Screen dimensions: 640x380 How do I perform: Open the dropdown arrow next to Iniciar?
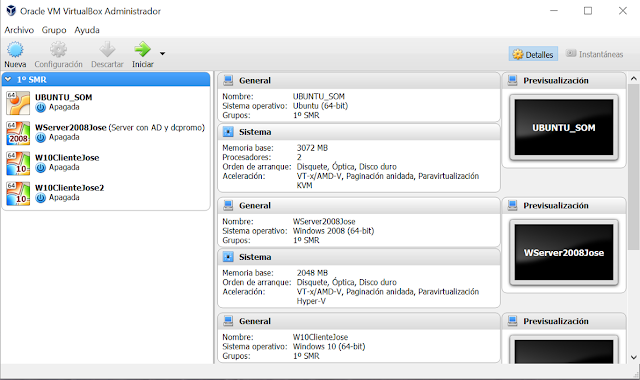tap(162, 53)
